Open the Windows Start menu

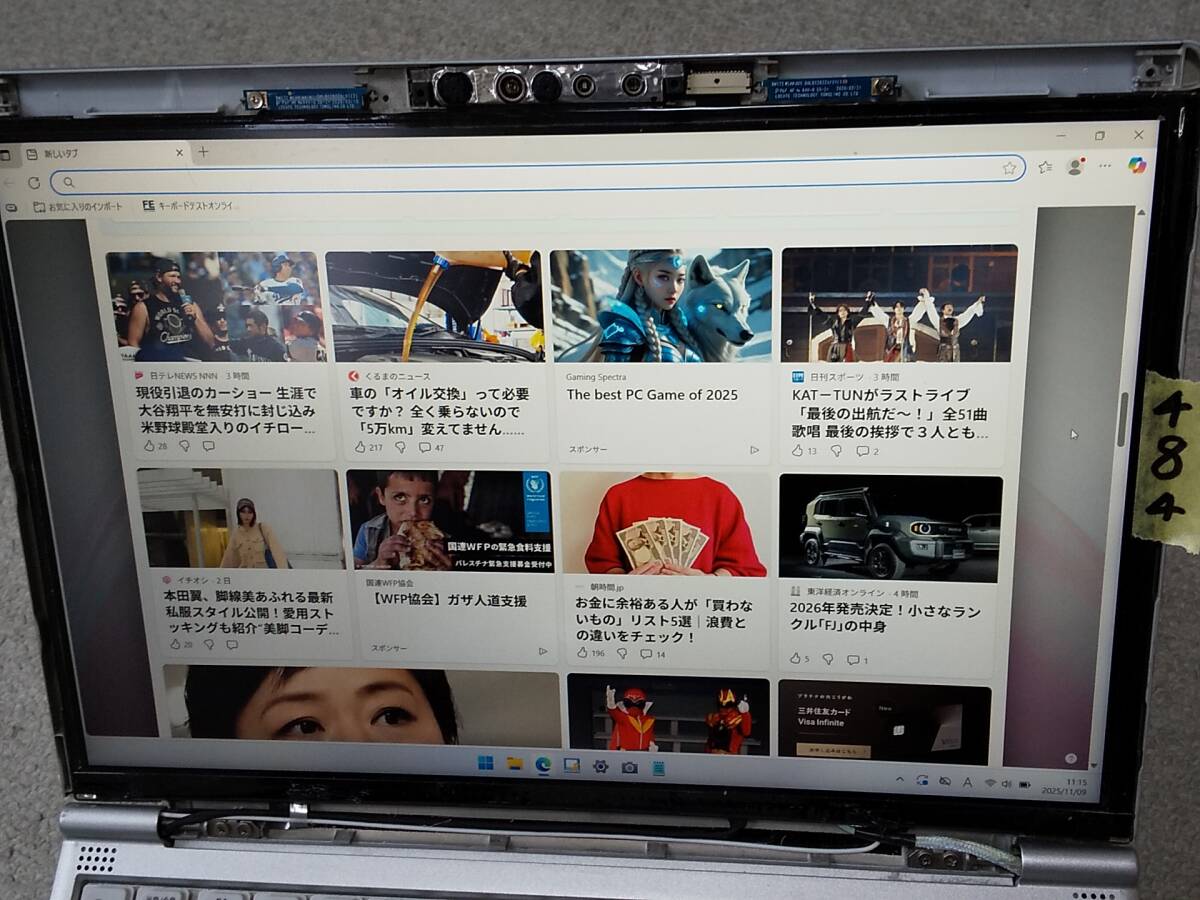point(485,763)
